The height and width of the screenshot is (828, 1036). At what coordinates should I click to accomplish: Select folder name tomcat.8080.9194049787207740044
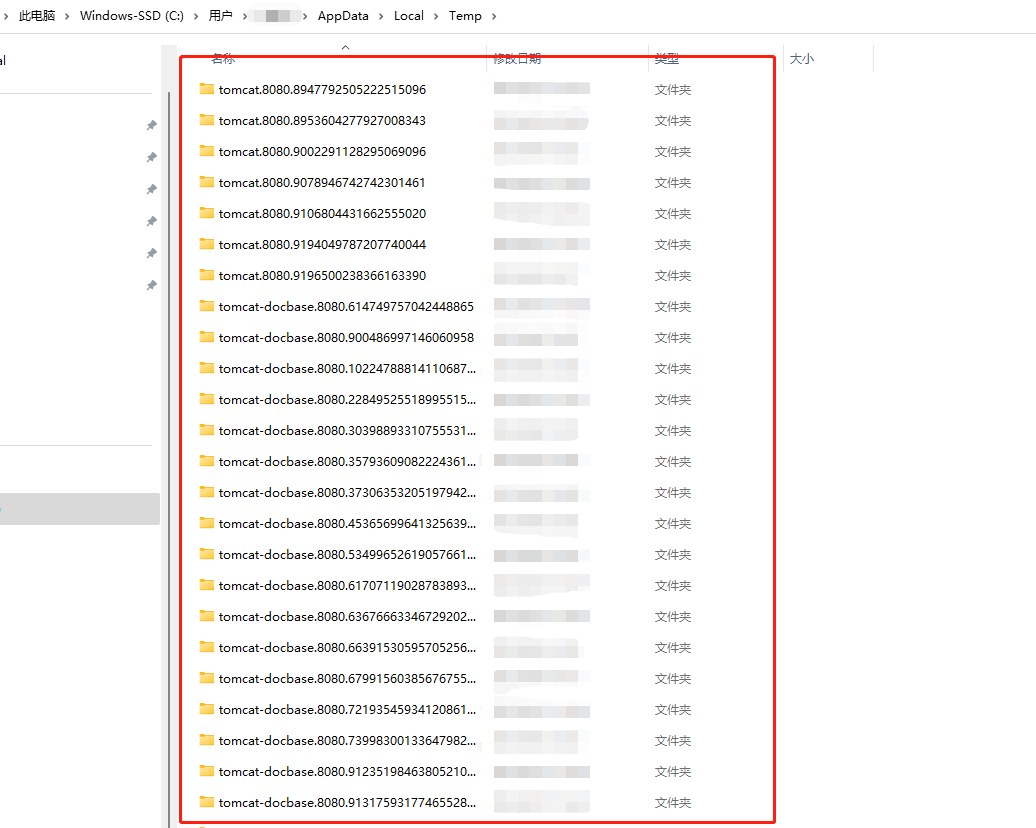(322, 245)
